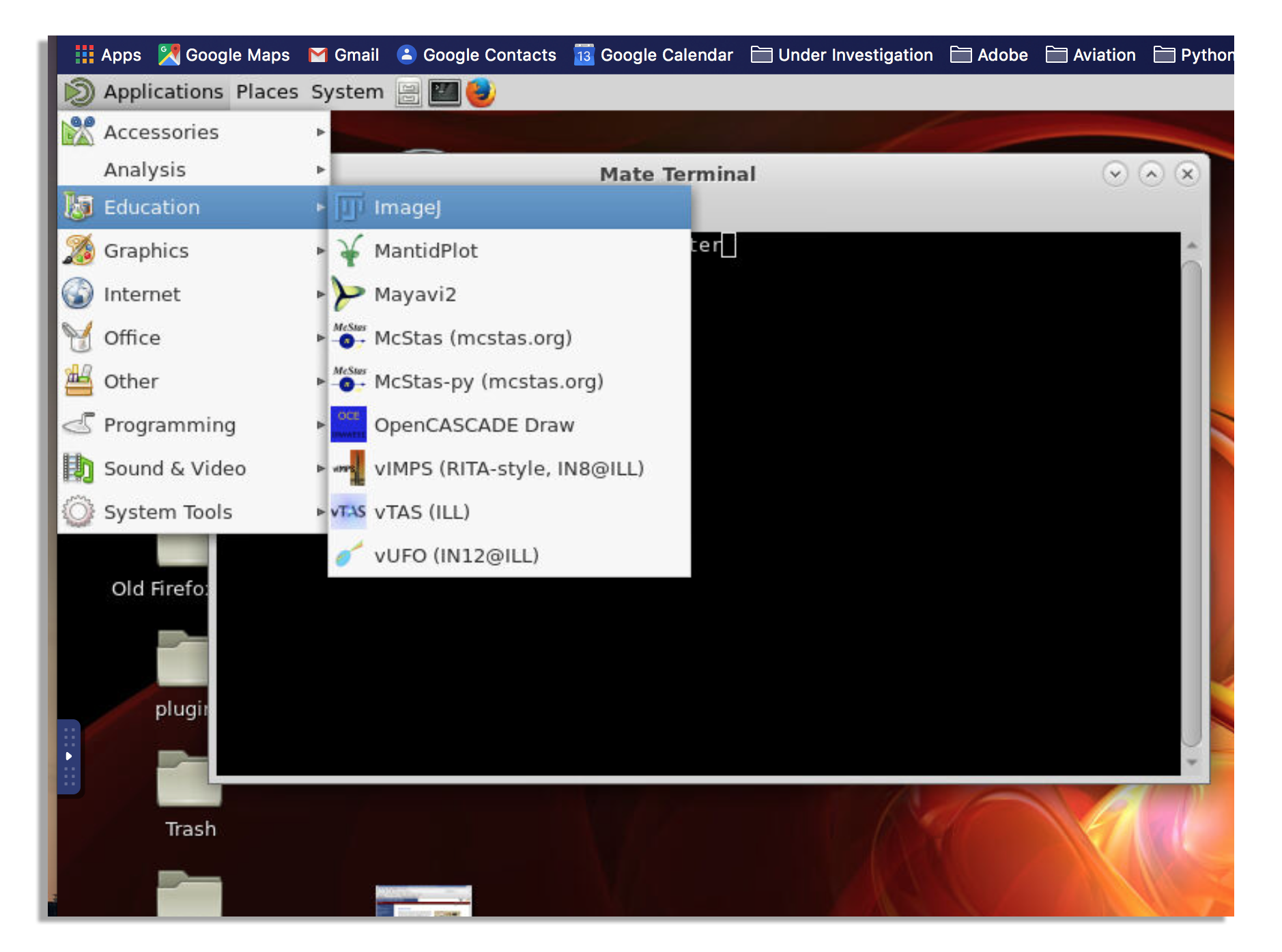Open the terminal launcher in panel

pos(444,92)
